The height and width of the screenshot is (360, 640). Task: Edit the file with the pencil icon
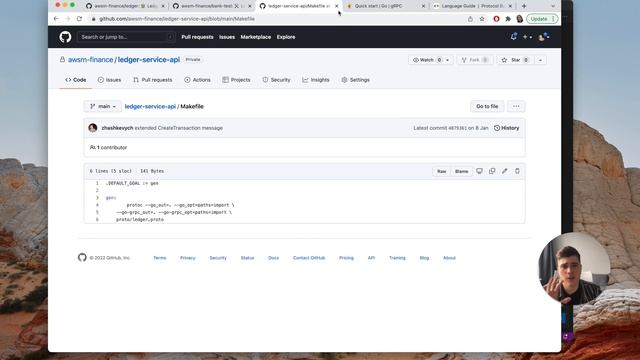[x=505, y=171]
